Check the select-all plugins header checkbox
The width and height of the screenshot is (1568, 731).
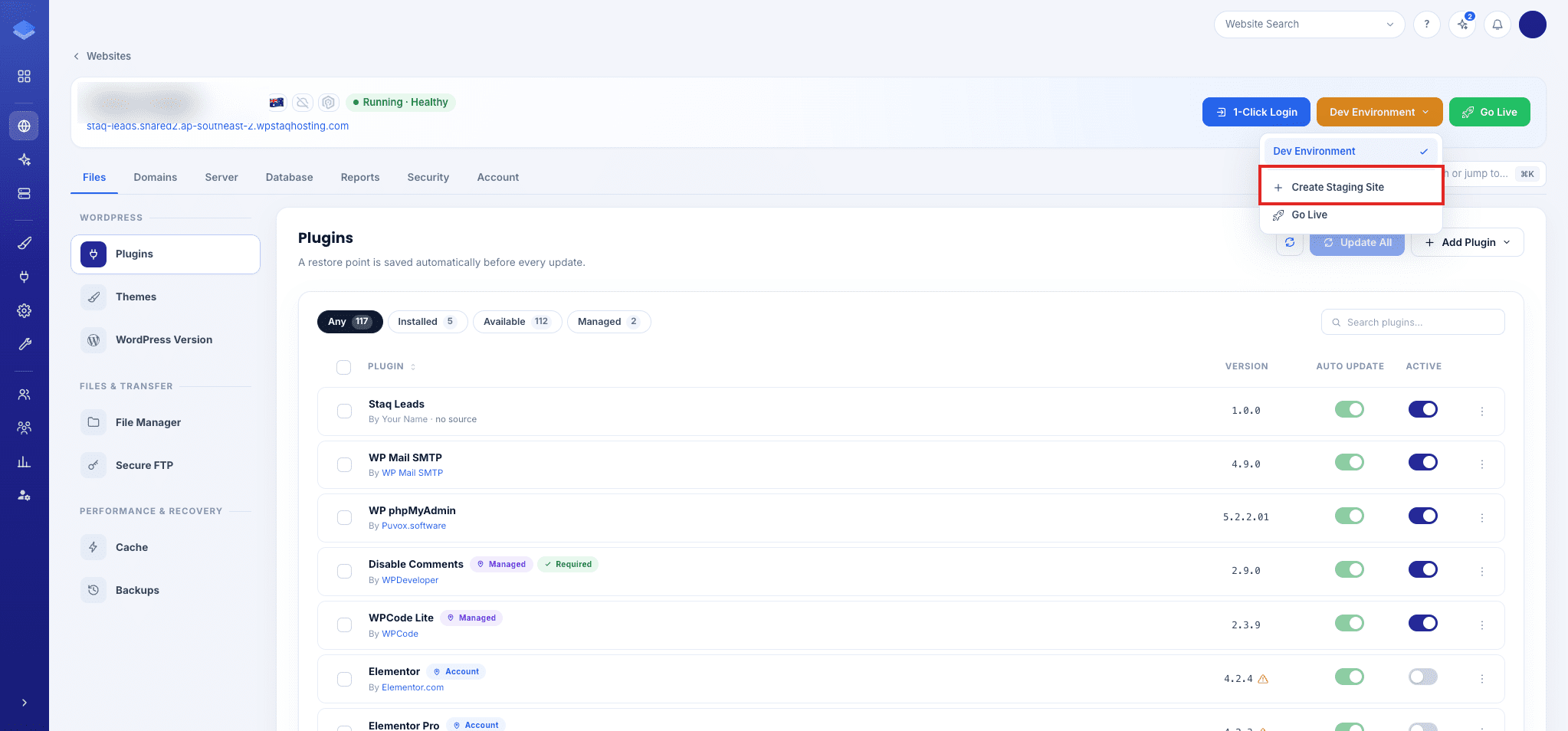pyautogui.click(x=344, y=367)
